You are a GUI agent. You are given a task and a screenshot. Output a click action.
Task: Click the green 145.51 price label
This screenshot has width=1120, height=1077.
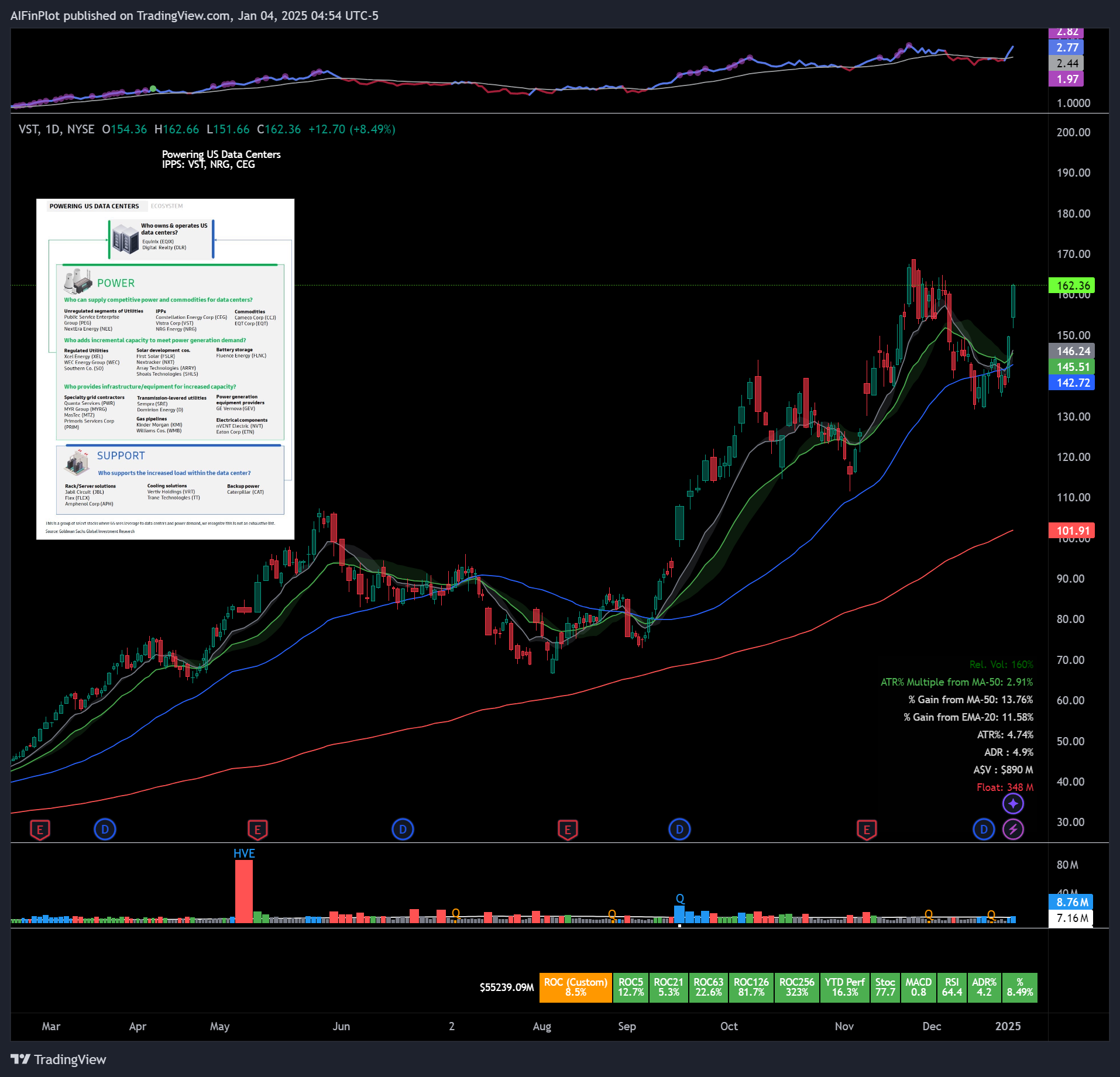click(1071, 367)
